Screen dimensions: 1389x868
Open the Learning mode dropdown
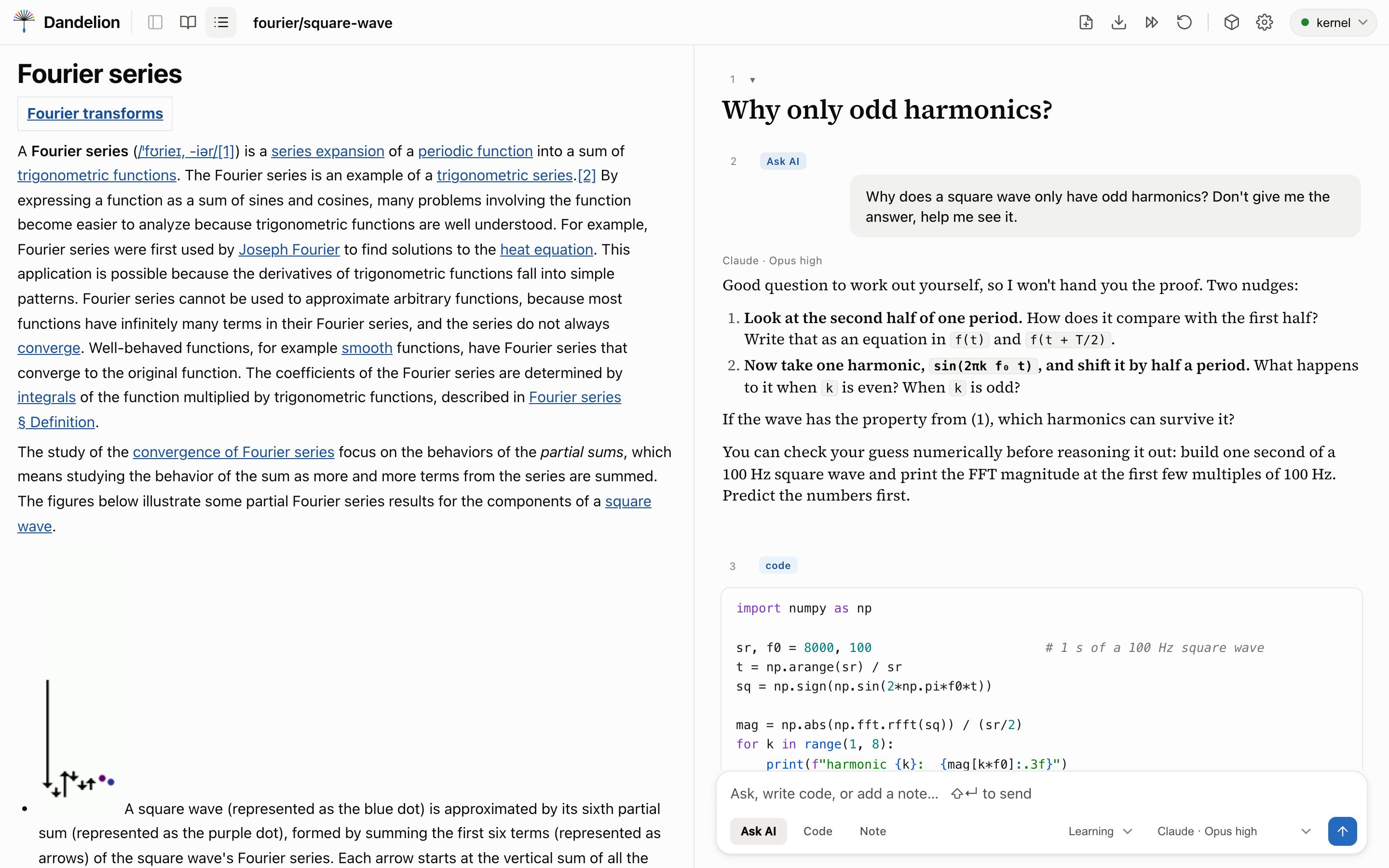tap(1100, 831)
